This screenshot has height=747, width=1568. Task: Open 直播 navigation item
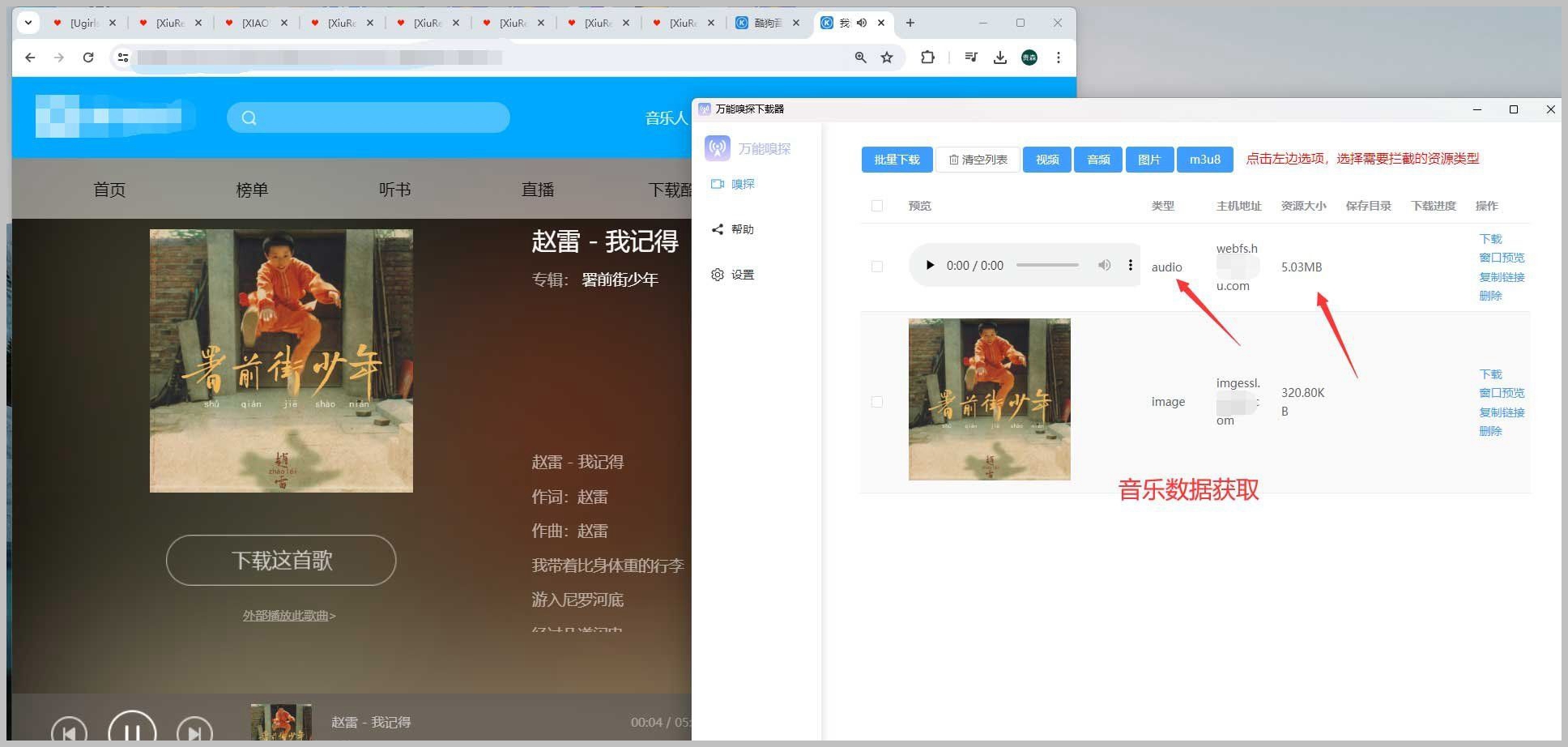(x=538, y=190)
